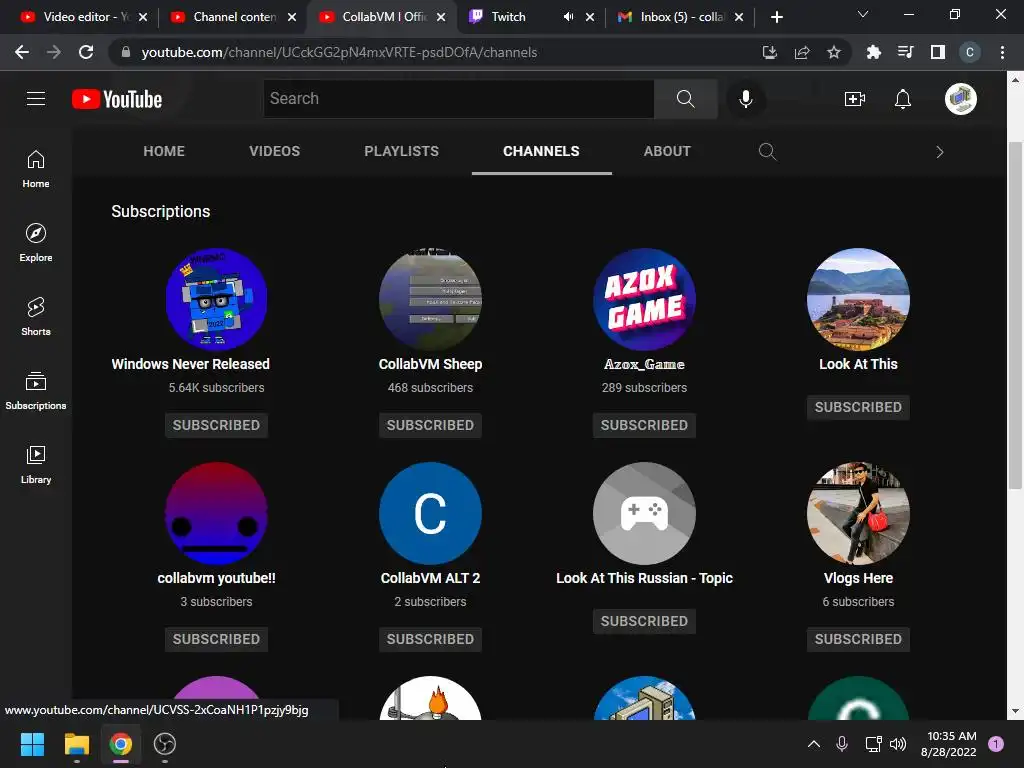Image resolution: width=1024 pixels, height=768 pixels.
Task: Open Chrome extensions puzzle icon
Action: 874,52
